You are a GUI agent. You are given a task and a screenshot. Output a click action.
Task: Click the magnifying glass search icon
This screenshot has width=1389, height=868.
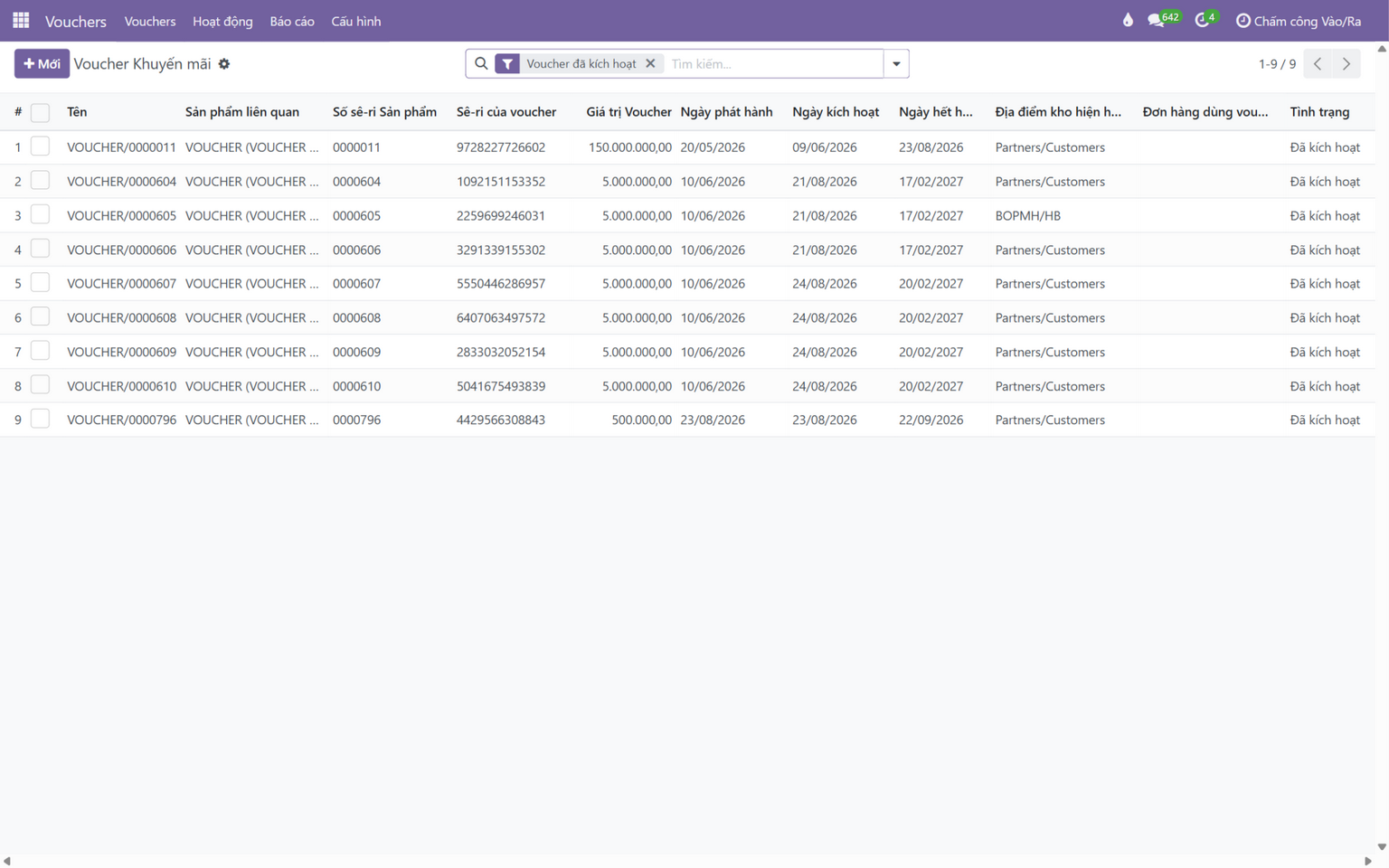click(481, 64)
